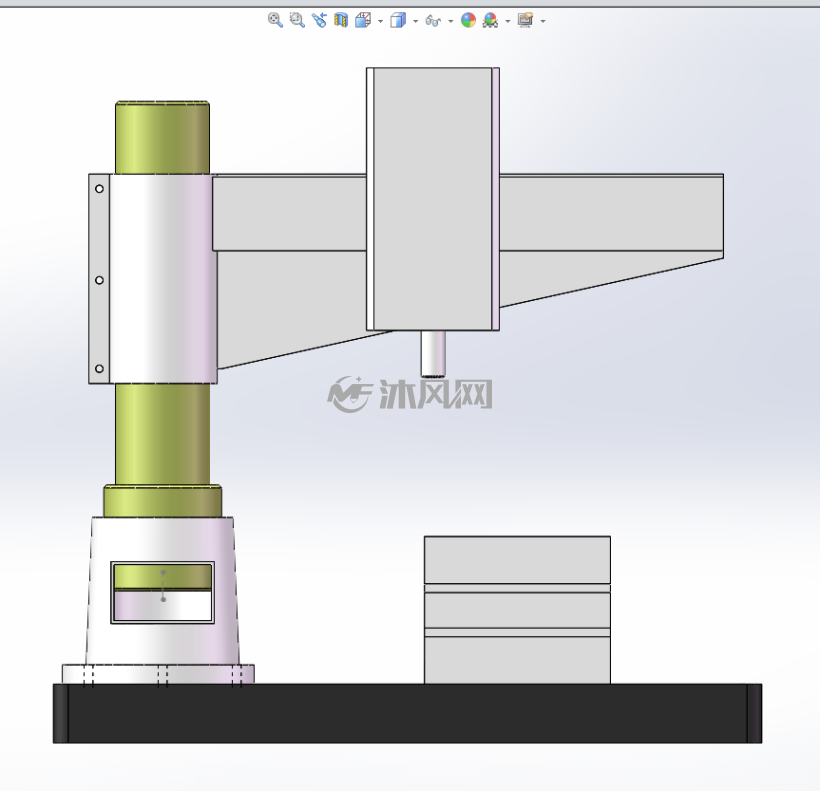Expand the Display Style dropdown arrow
The height and width of the screenshot is (791, 820).
coord(415,21)
